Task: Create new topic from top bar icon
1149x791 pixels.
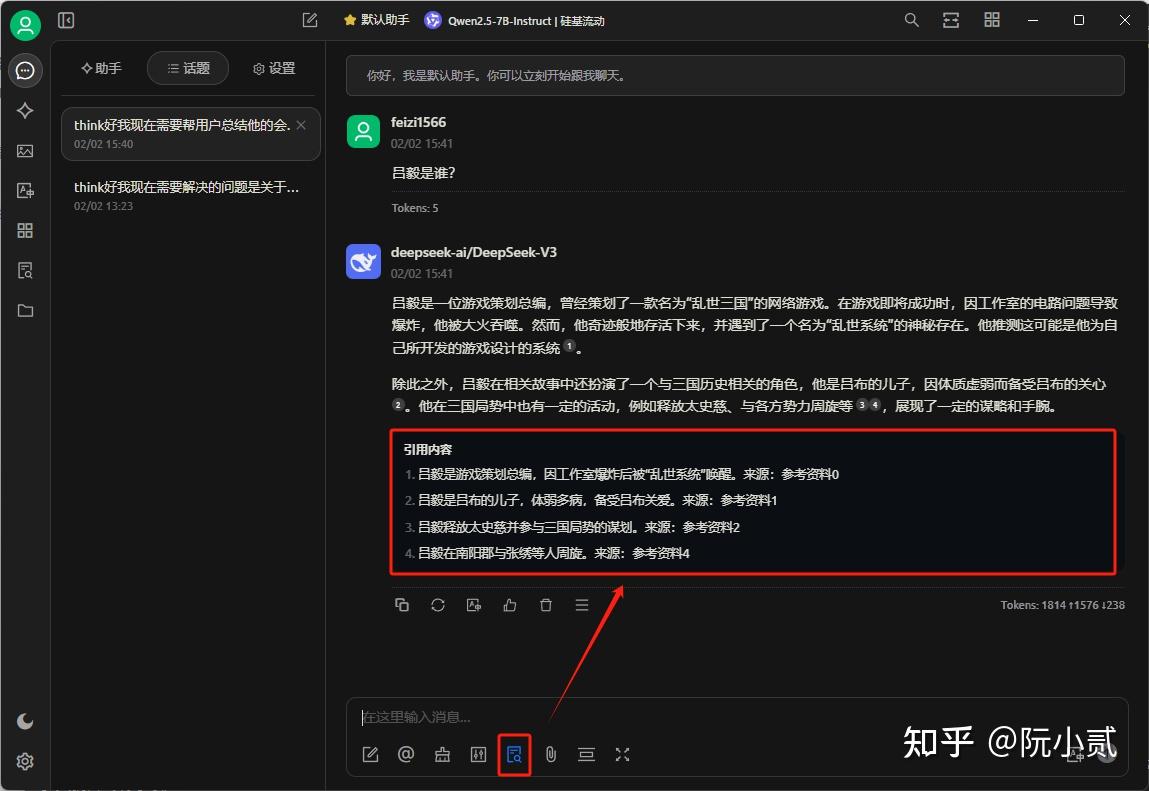Action: click(310, 21)
